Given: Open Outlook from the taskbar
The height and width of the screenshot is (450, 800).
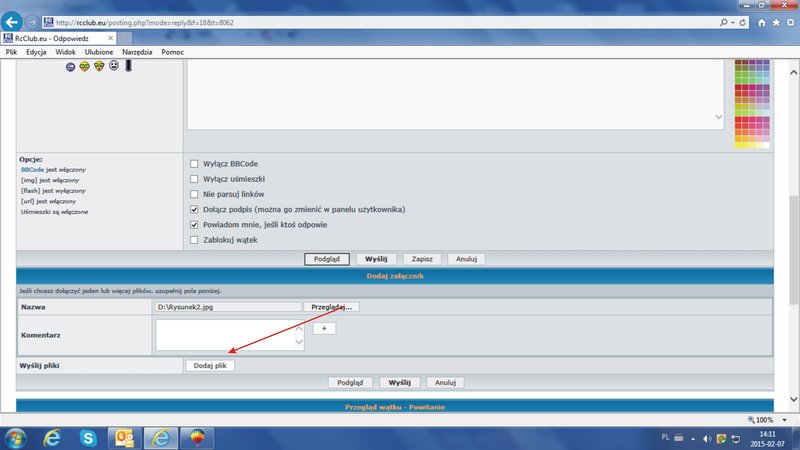Looking at the screenshot, I should pos(124,438).
